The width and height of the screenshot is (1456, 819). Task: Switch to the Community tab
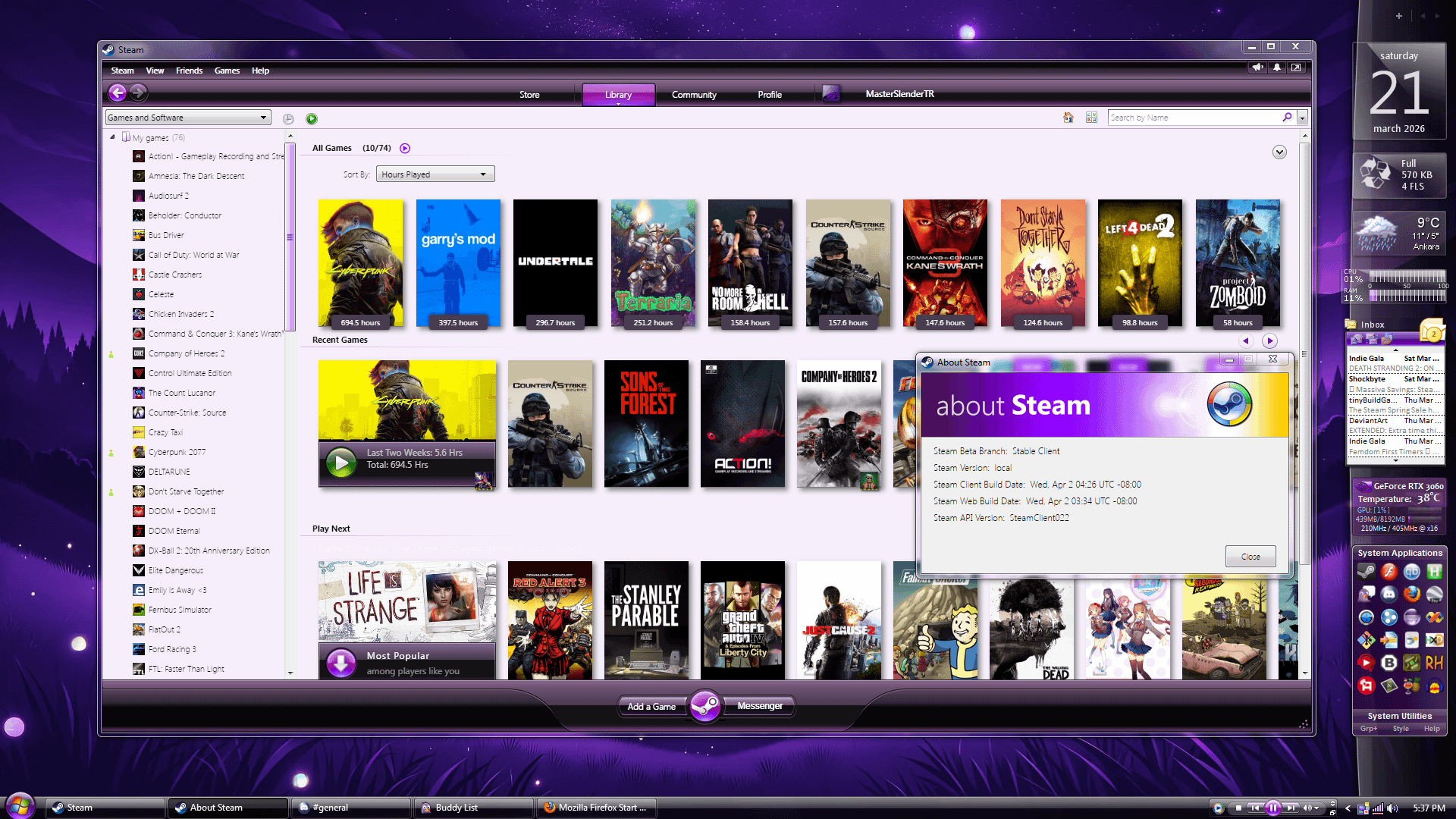click(693, 95)
